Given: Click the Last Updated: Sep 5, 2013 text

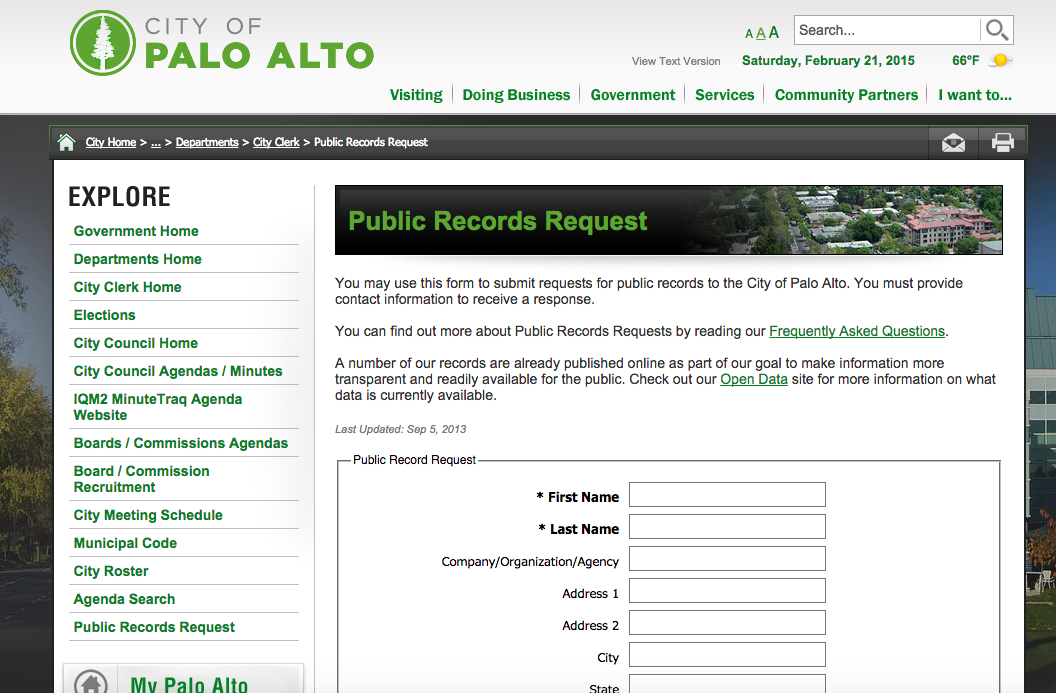Looking at the screenshot, I should coord(401,429).
